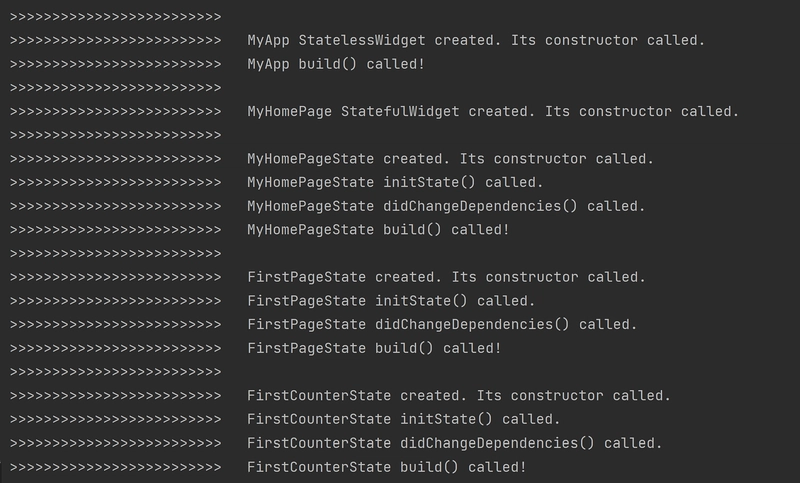Click the MyApp build() called line
The width and height of the screenshot is (800, 483).
217,64
